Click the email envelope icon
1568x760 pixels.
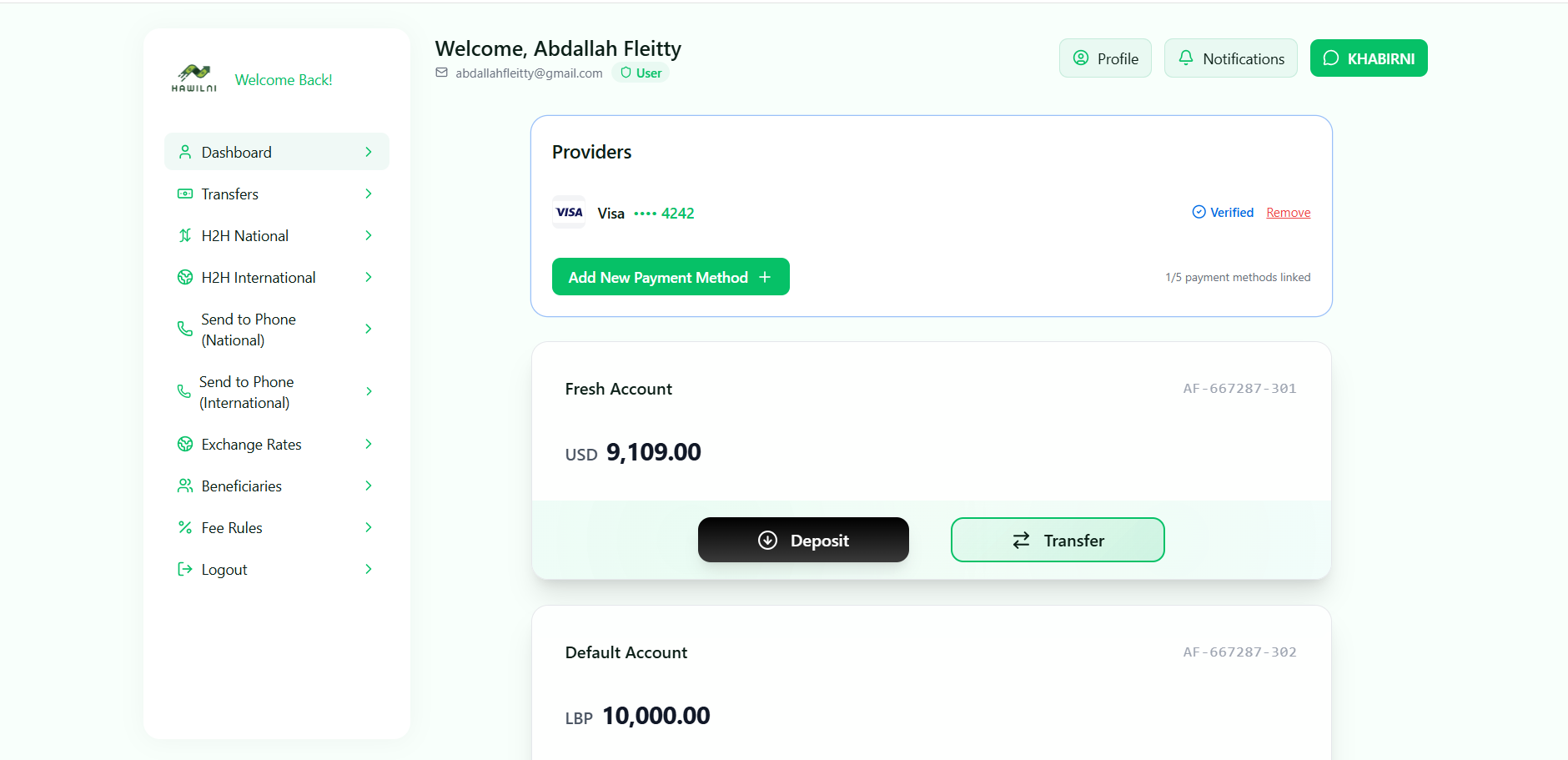coord(442,73)
